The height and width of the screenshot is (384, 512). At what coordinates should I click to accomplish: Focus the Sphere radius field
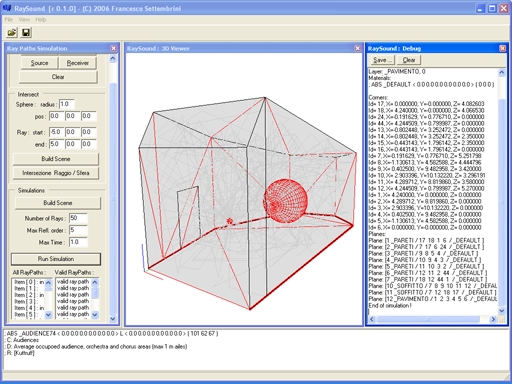[x=67, y=104]
